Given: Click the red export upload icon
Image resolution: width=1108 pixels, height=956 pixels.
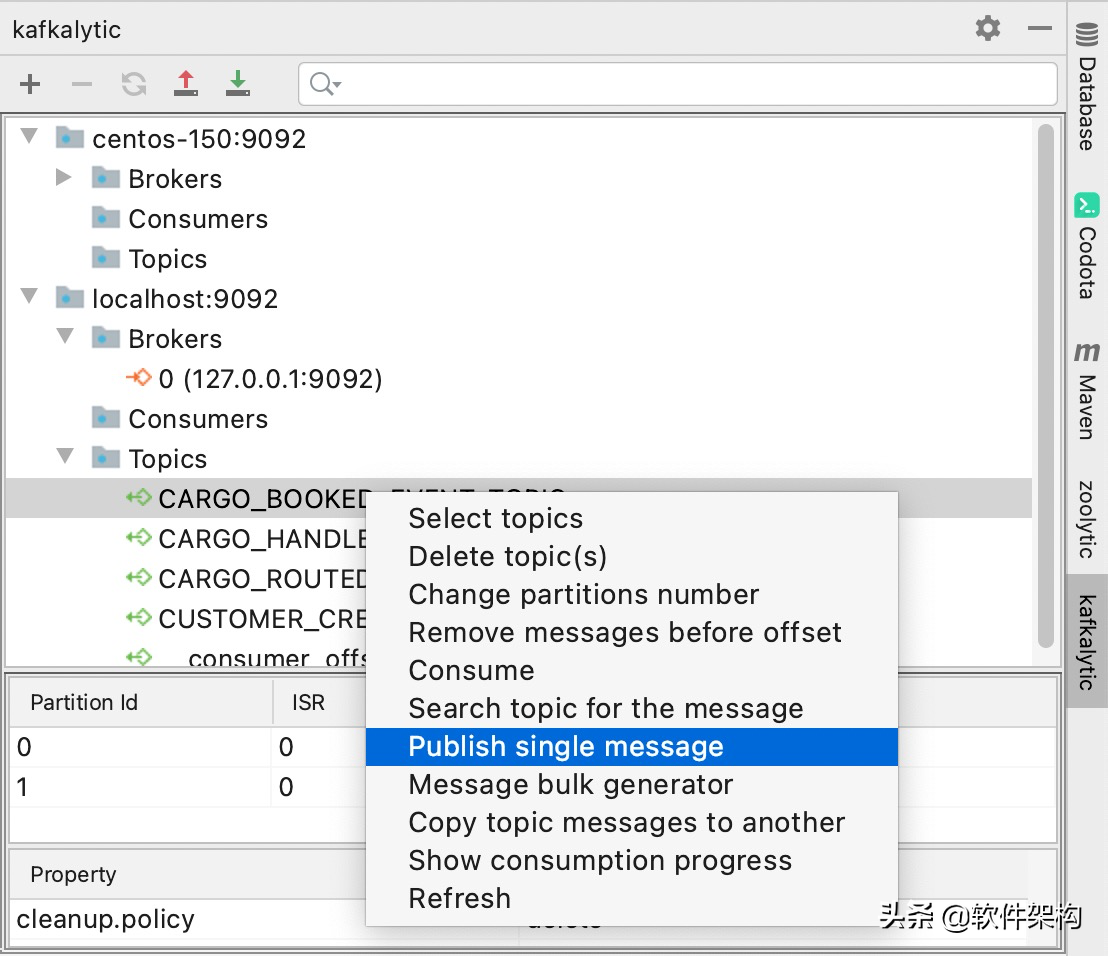Looking at the screenshot, I should (186, 83).
